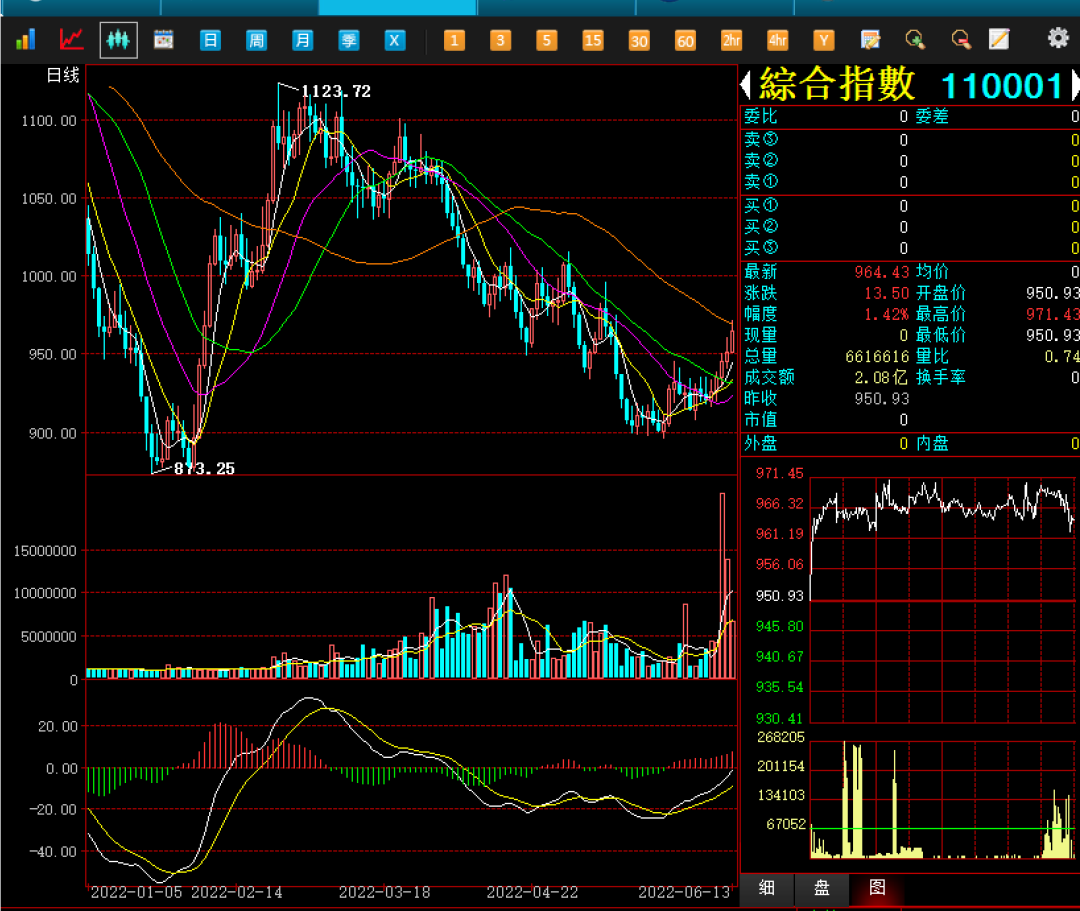This screenshot has width=1080, height=911.
Task: Click the 市值 label
Action: pyautogui.click(x=760, y=420)
